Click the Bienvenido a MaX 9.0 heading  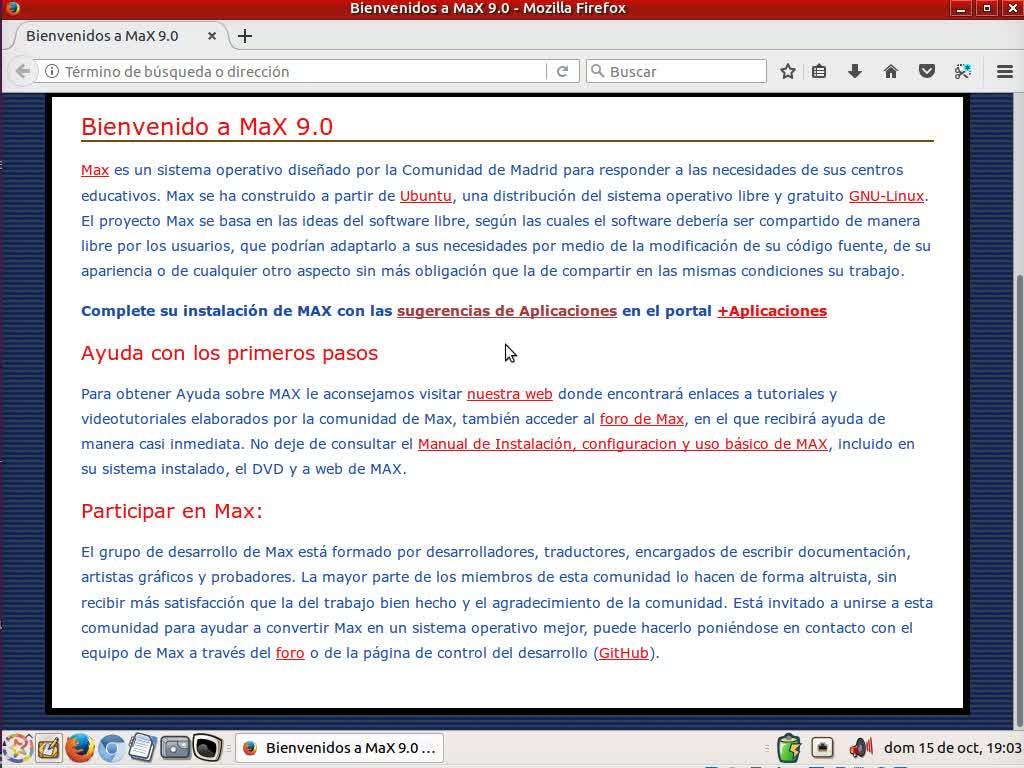click(207, 127)
